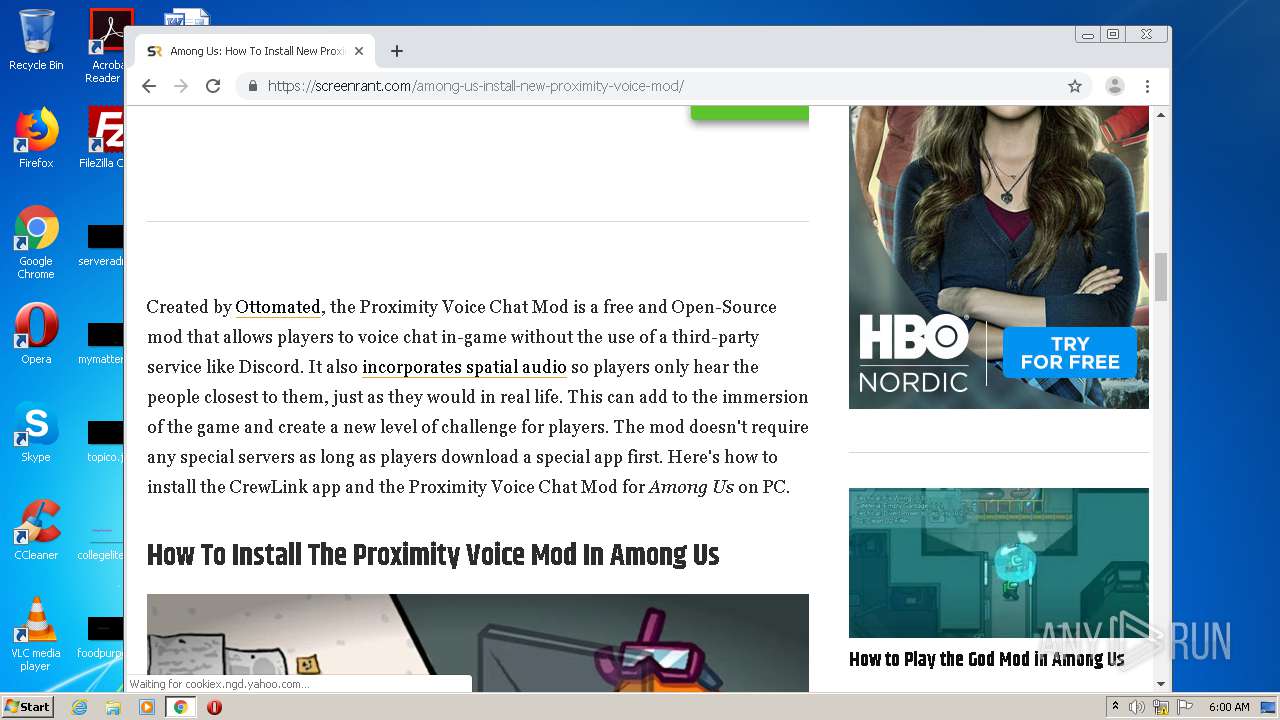This screenshot has width=1280, height=720.
Task: Select Chrome taskbar button
Action: pyautogui.click(x=181, y=707)
